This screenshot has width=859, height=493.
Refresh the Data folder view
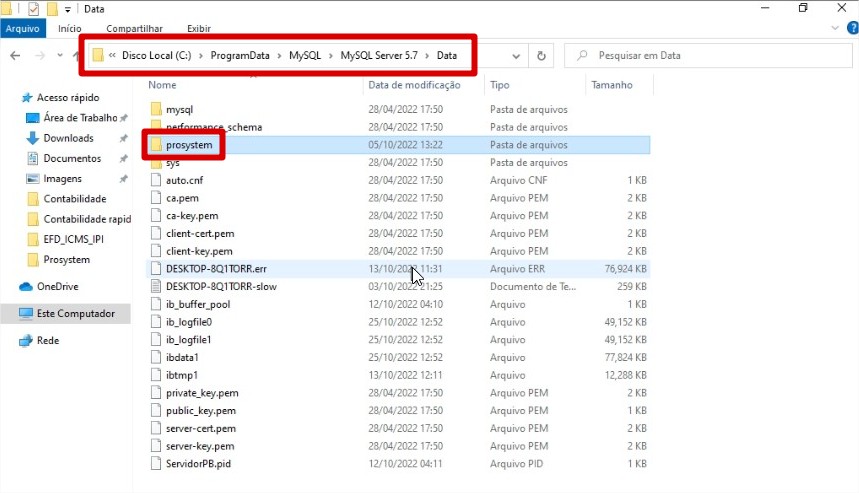coord(541,56)
